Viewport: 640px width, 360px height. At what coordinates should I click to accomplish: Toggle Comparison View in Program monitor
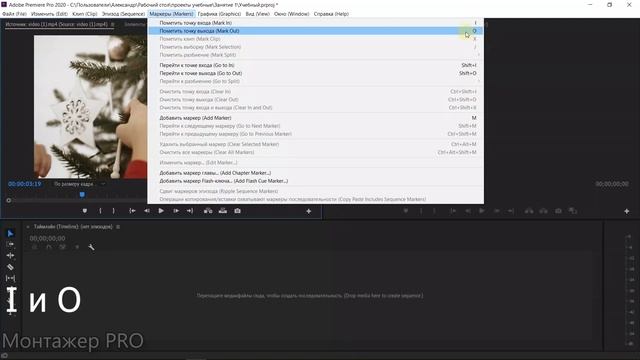tap(573, 211)
